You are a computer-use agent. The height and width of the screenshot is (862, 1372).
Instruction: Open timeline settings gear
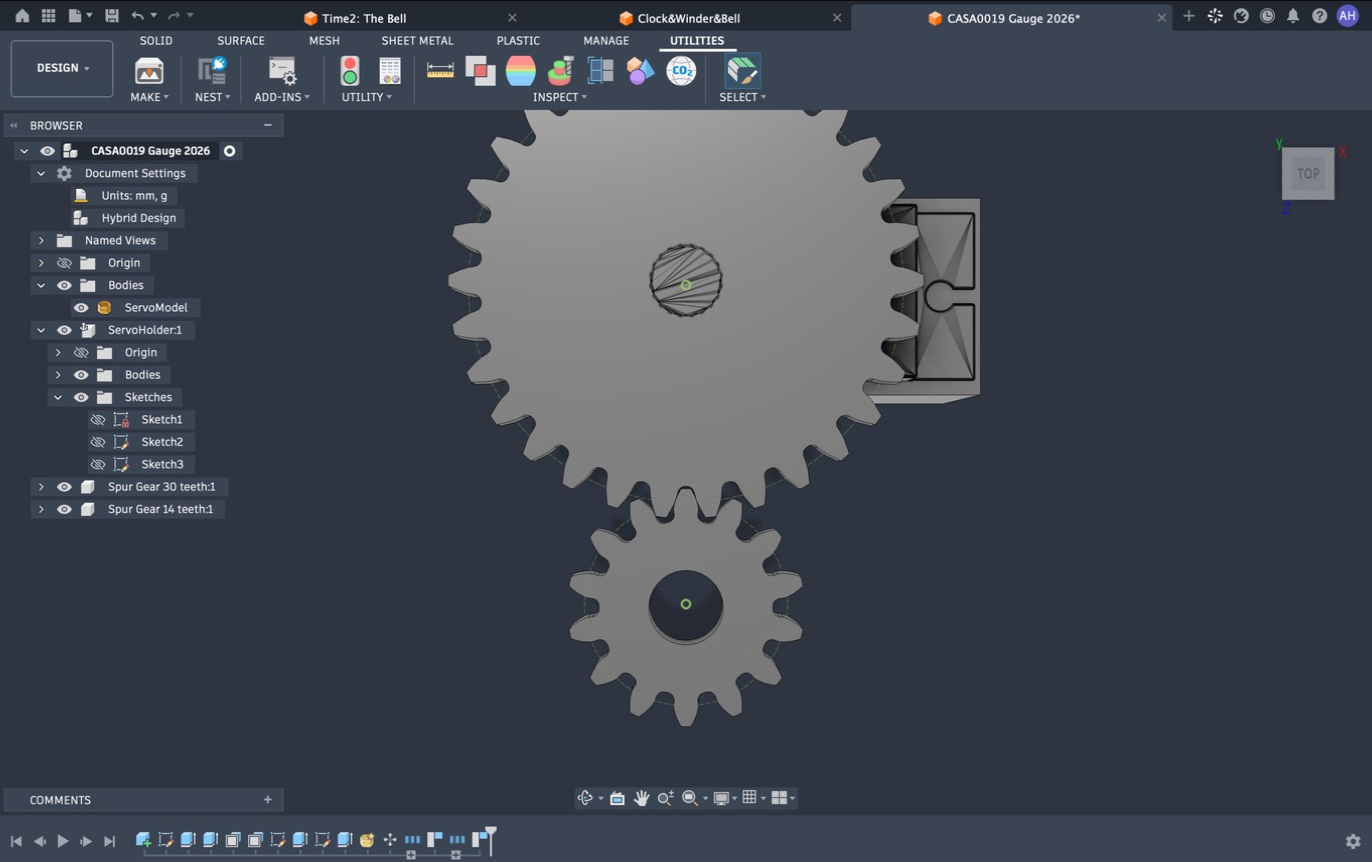pos(1352,842)
